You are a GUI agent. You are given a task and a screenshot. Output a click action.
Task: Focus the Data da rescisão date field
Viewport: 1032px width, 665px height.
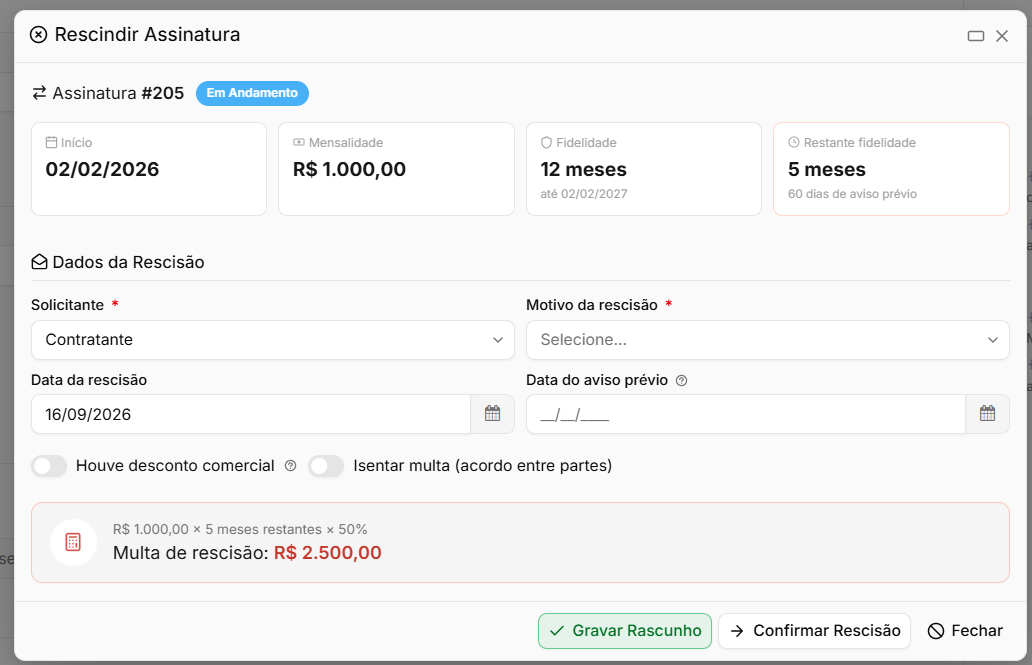[x=251, y=414]
